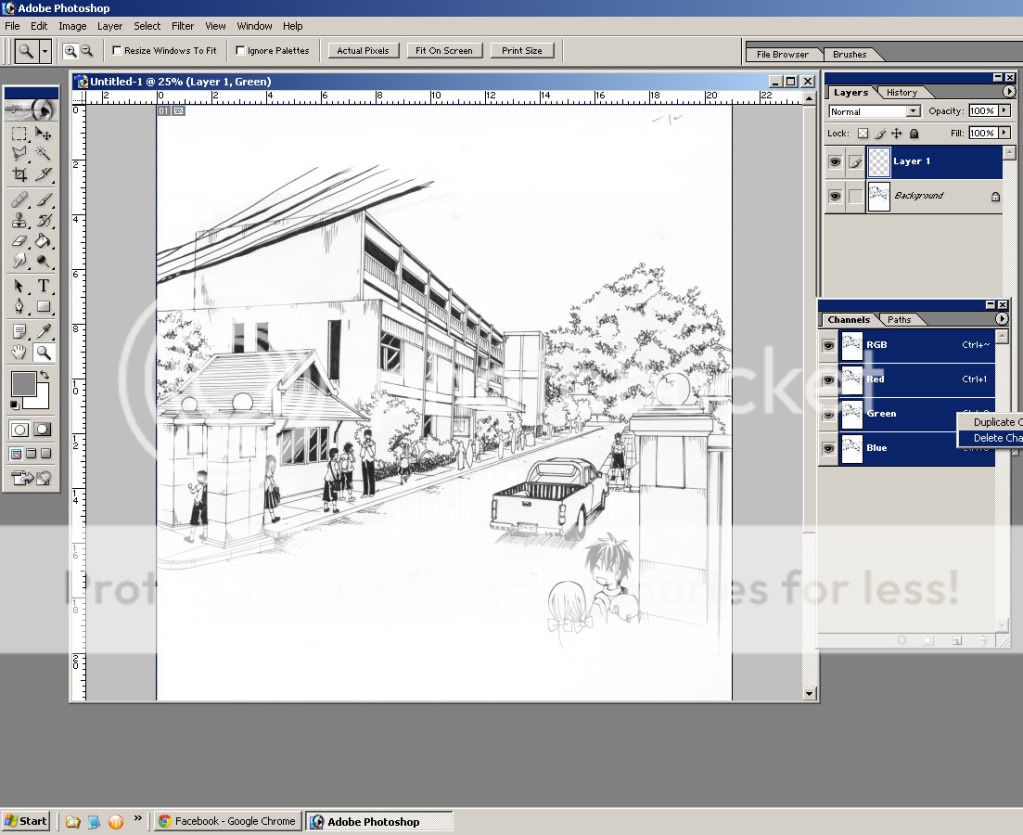
Task: Select the Rectangular Marquee tool
Action: click(20, 134)
